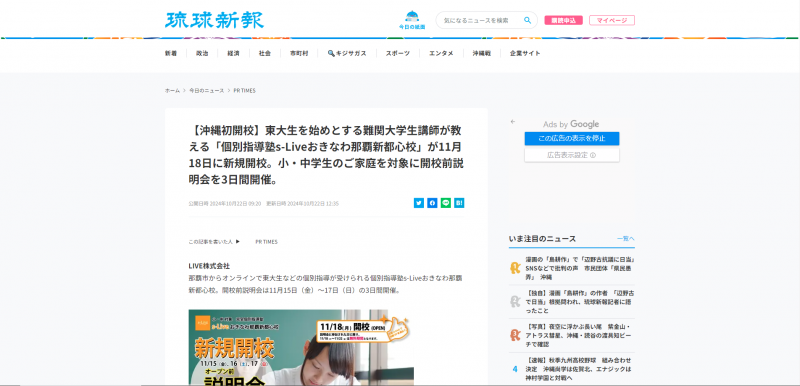This screenshot has height=386, width=800.
Task: Click the search magnifier icon
Action: pos(528,20)
